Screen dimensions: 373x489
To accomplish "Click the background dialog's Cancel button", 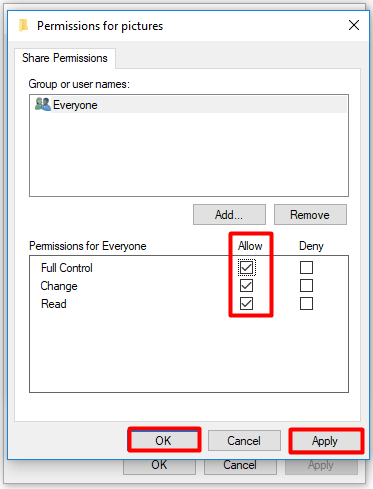I will point(240,467).
